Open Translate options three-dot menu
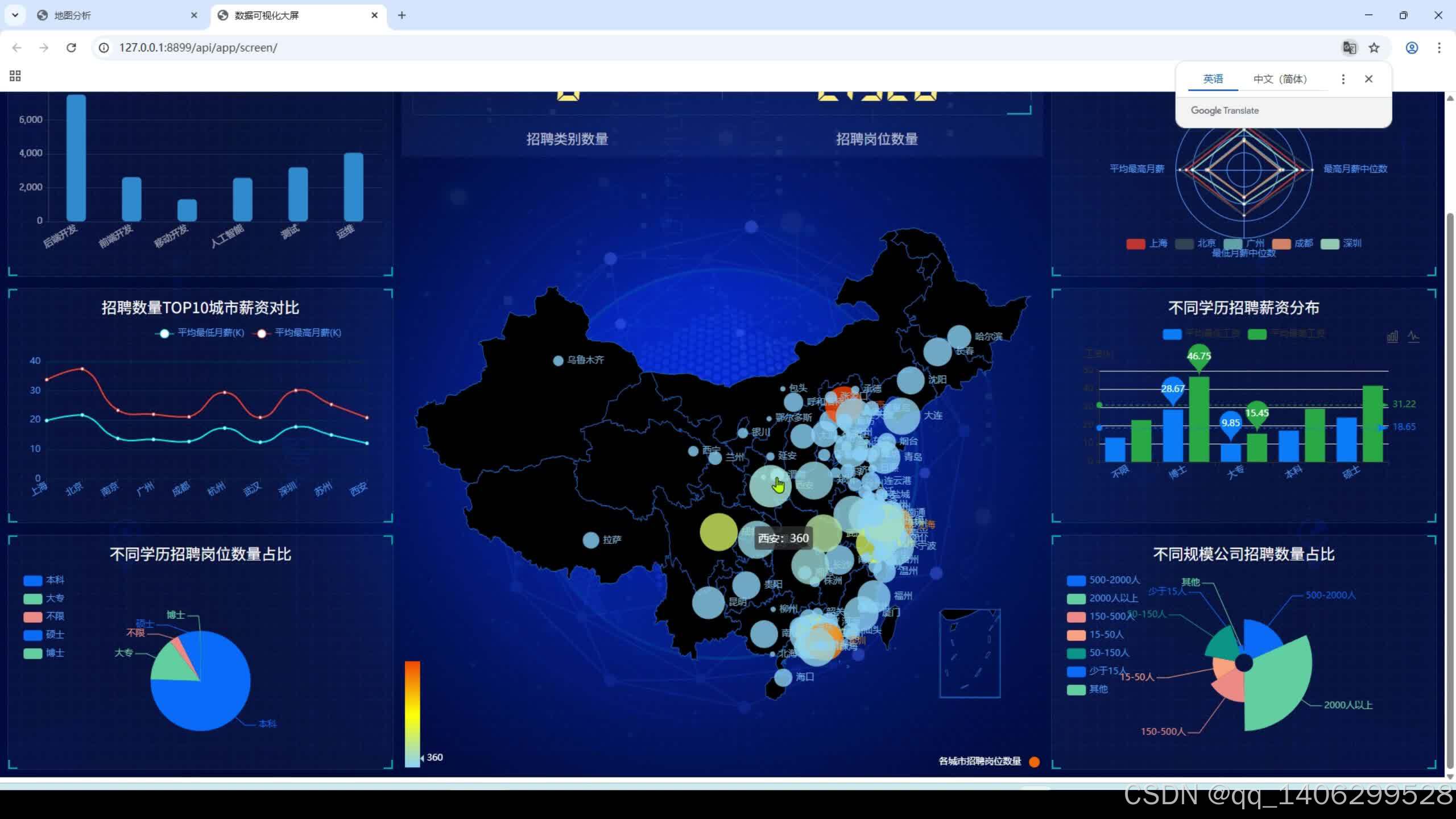Viewport: 1456px width, 819px height. point(1343,79)
